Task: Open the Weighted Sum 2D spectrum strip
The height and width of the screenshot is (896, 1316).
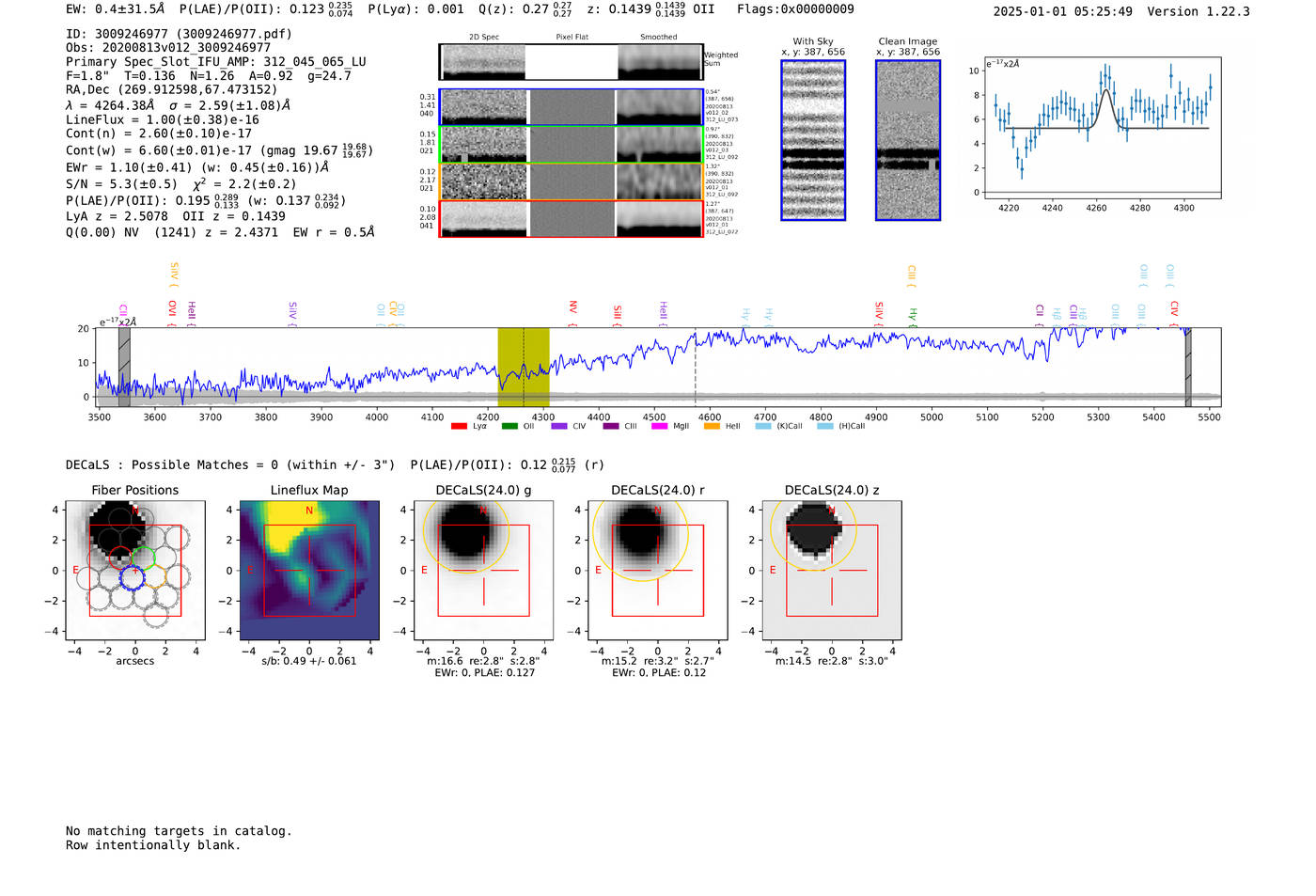Action: point(571,61)
